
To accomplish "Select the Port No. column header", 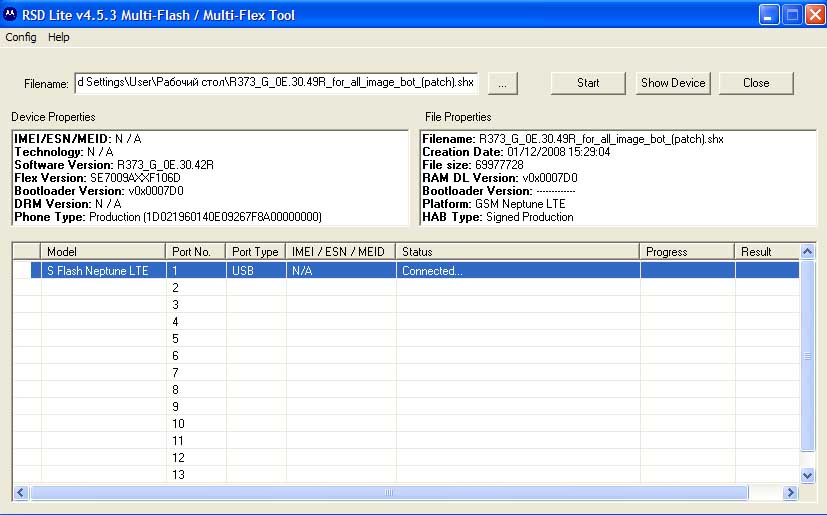I will tap(196, 252).
